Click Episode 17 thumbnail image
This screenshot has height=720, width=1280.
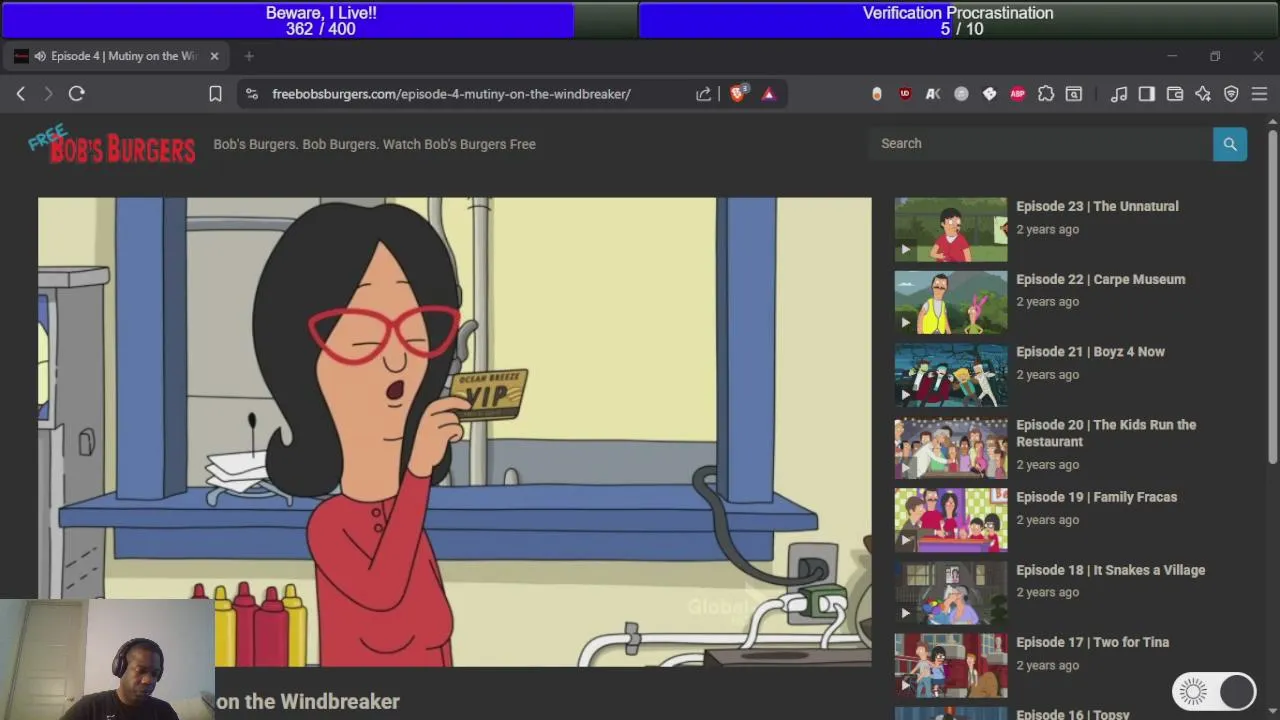(951, 665)
